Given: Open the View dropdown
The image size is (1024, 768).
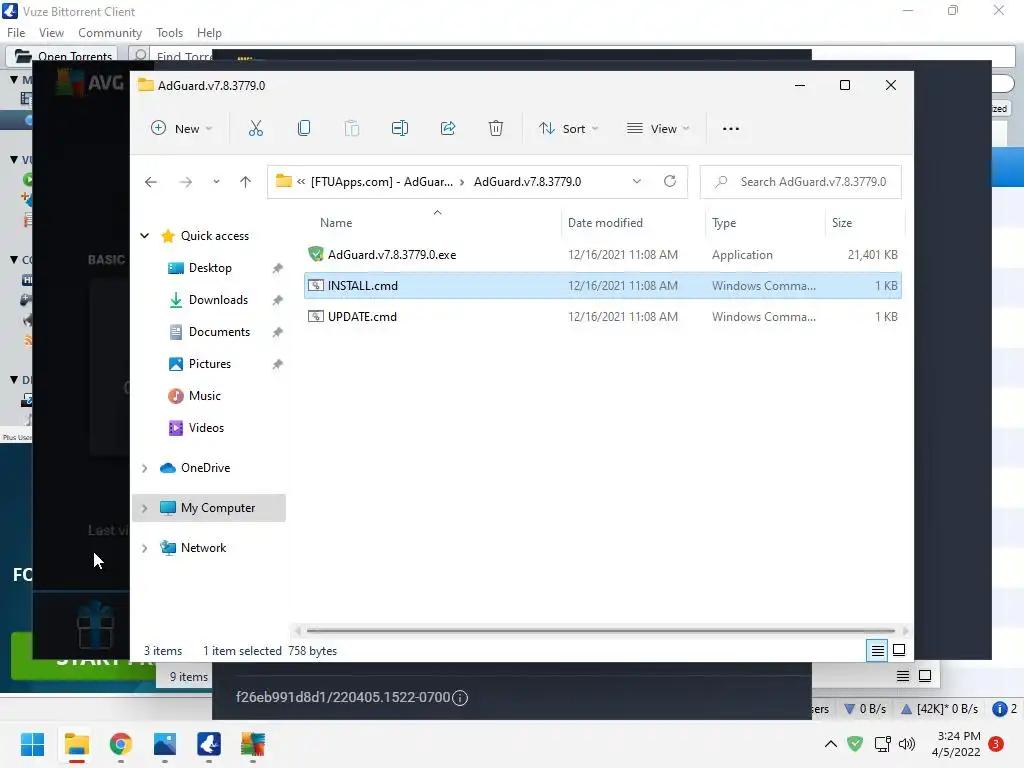Looking at the screenshot, I should [x=658, y=129].
